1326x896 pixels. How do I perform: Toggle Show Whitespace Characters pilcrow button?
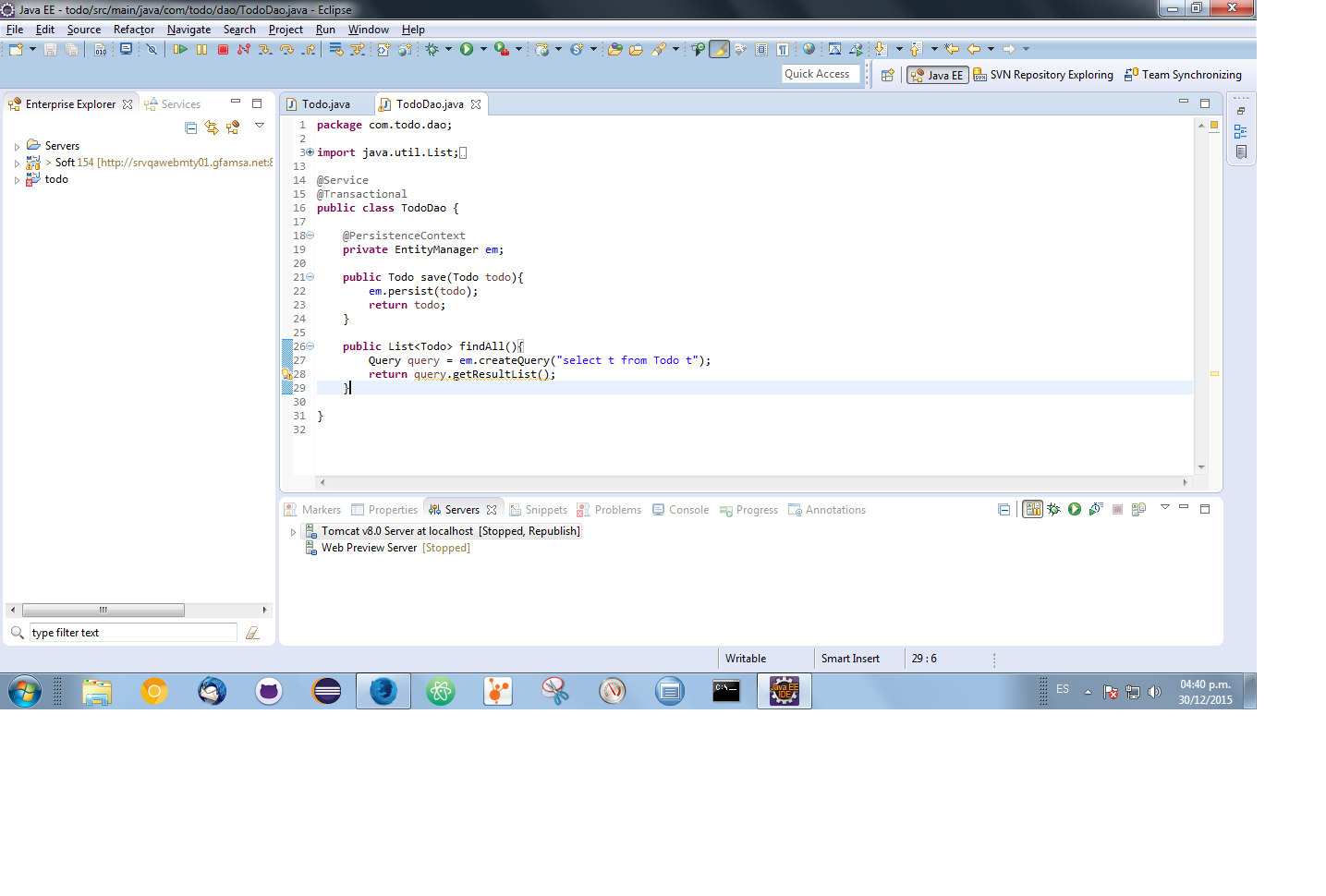click(783, 49)
